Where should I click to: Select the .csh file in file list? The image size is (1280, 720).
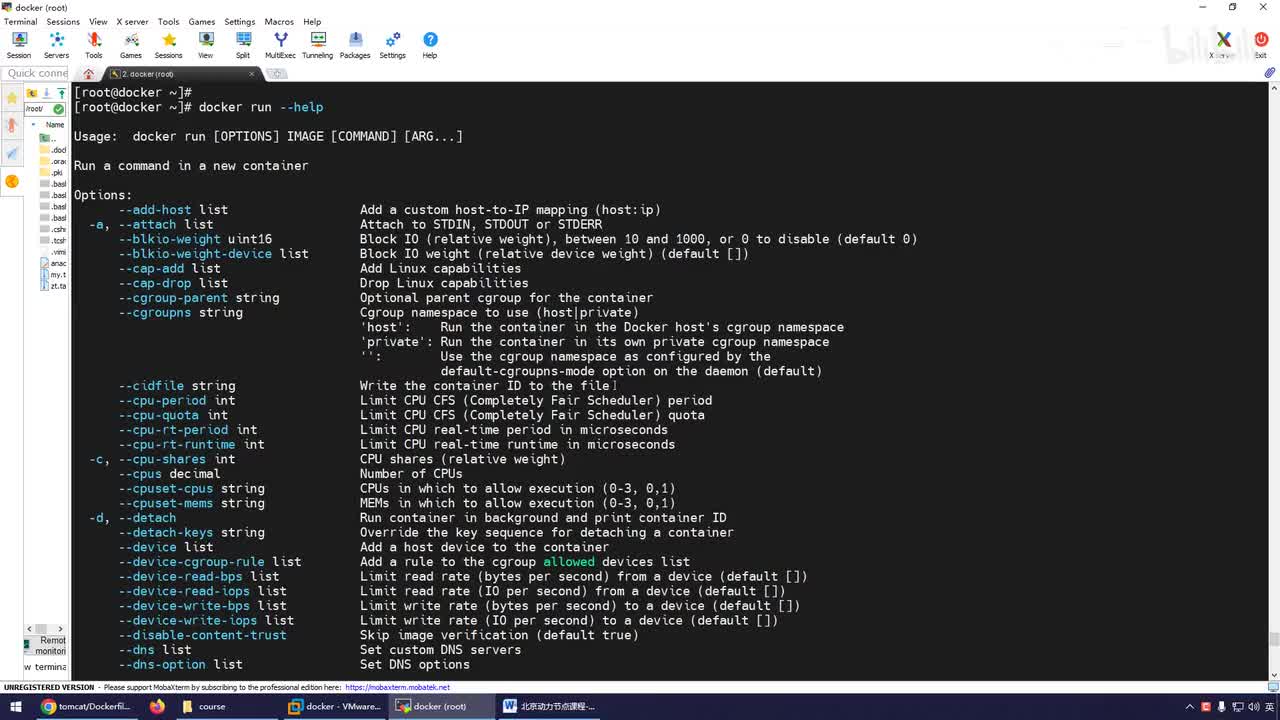click(52, 229)
